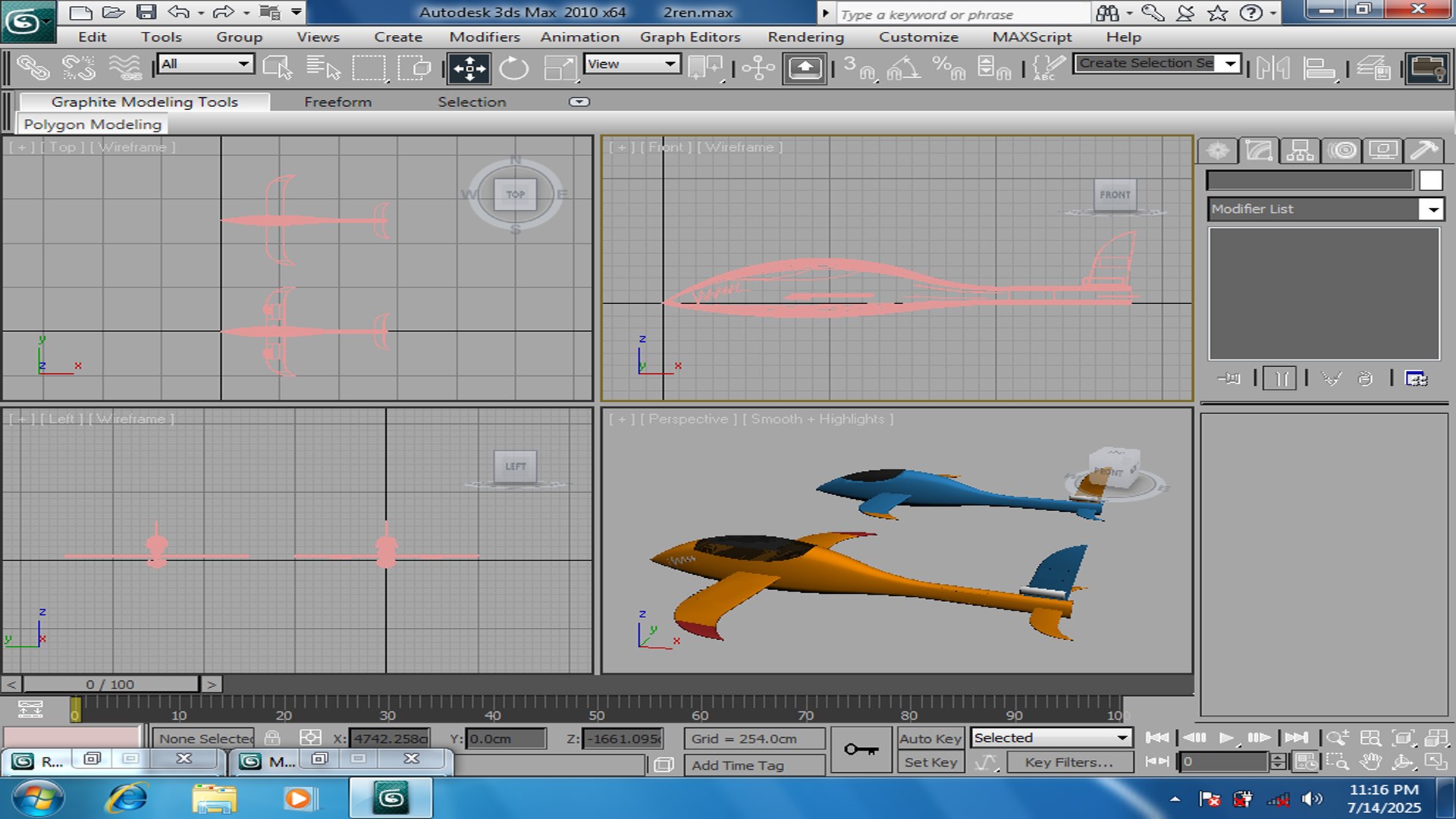This screenshot has height=819, width=1456.
Task: Open the Mirror tool
Action: [1272, 68]
